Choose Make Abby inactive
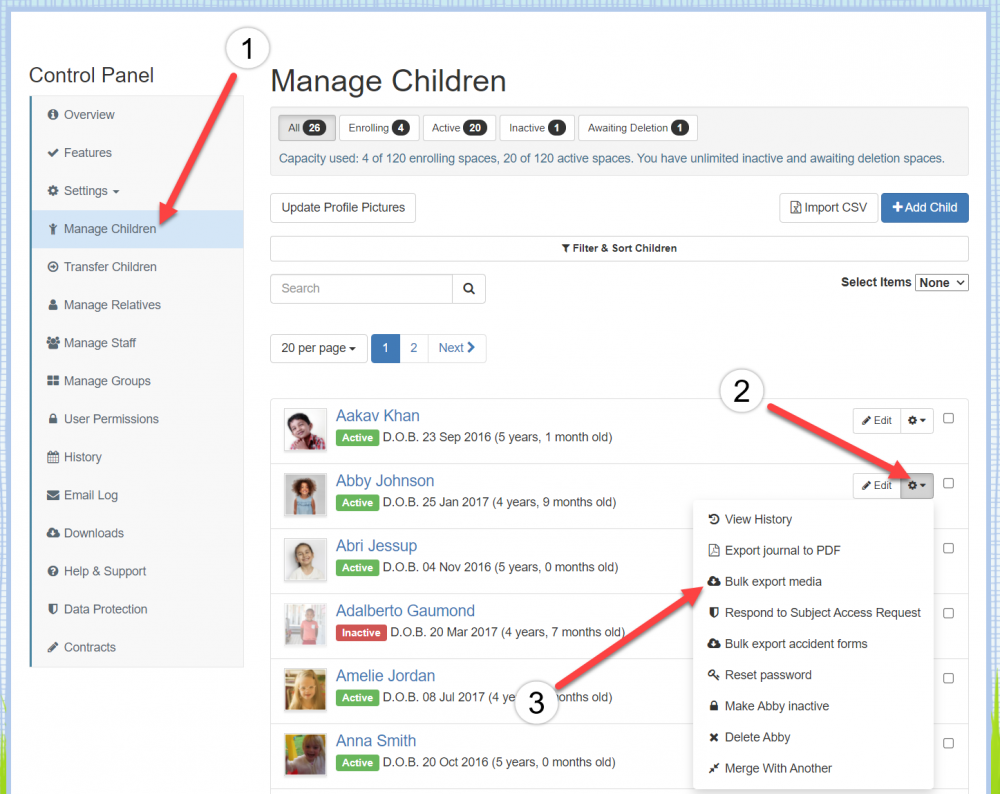This screenshot has width=1000, height=794. click(x=813, y=707)
